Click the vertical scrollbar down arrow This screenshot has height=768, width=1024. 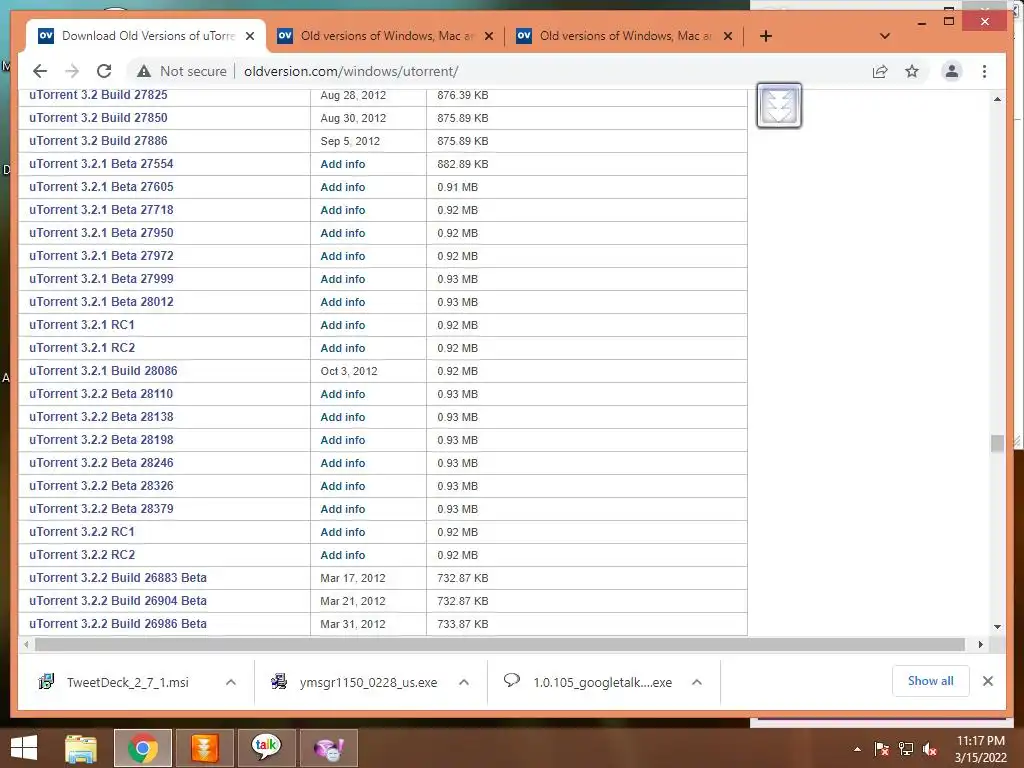[997, 627]
